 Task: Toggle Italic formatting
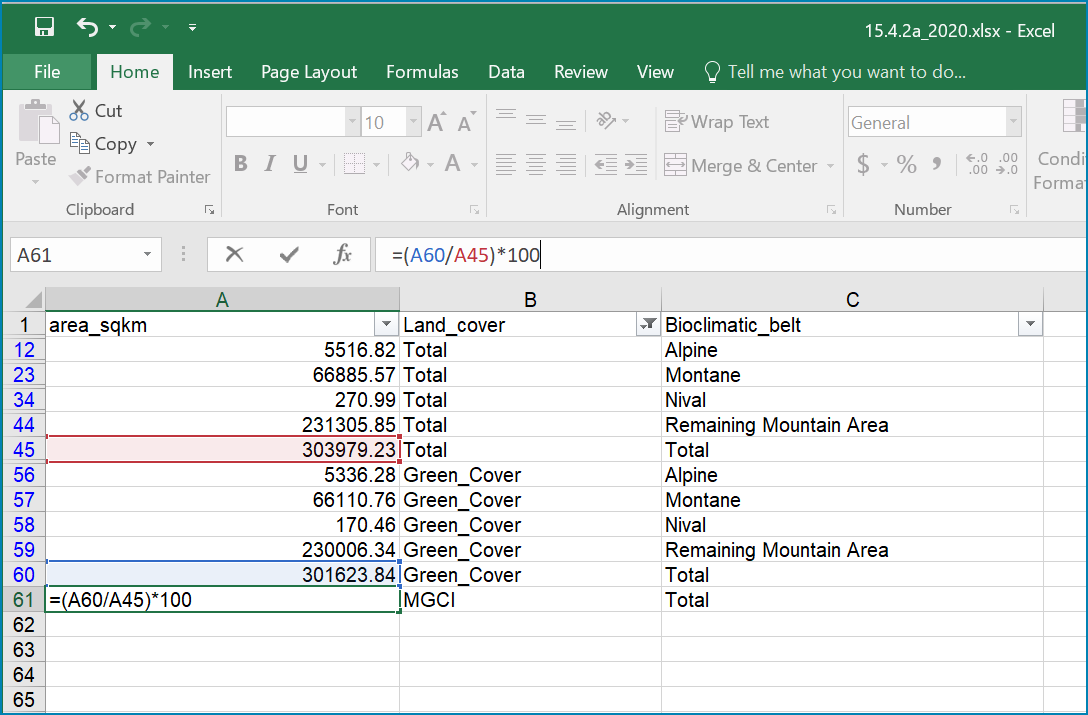pos(270,164)
